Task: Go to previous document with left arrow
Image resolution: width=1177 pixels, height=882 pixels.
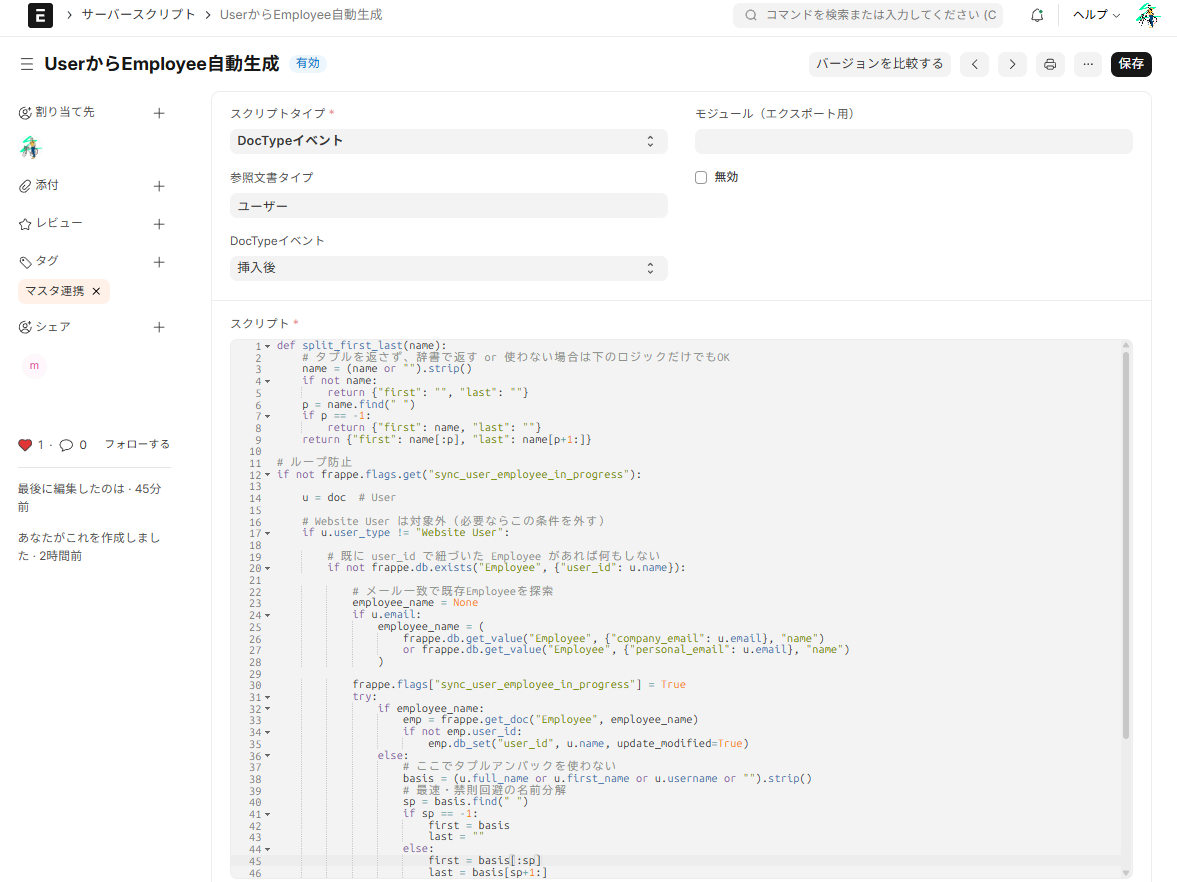Action: pyautogui.click(x=974, y=64)
